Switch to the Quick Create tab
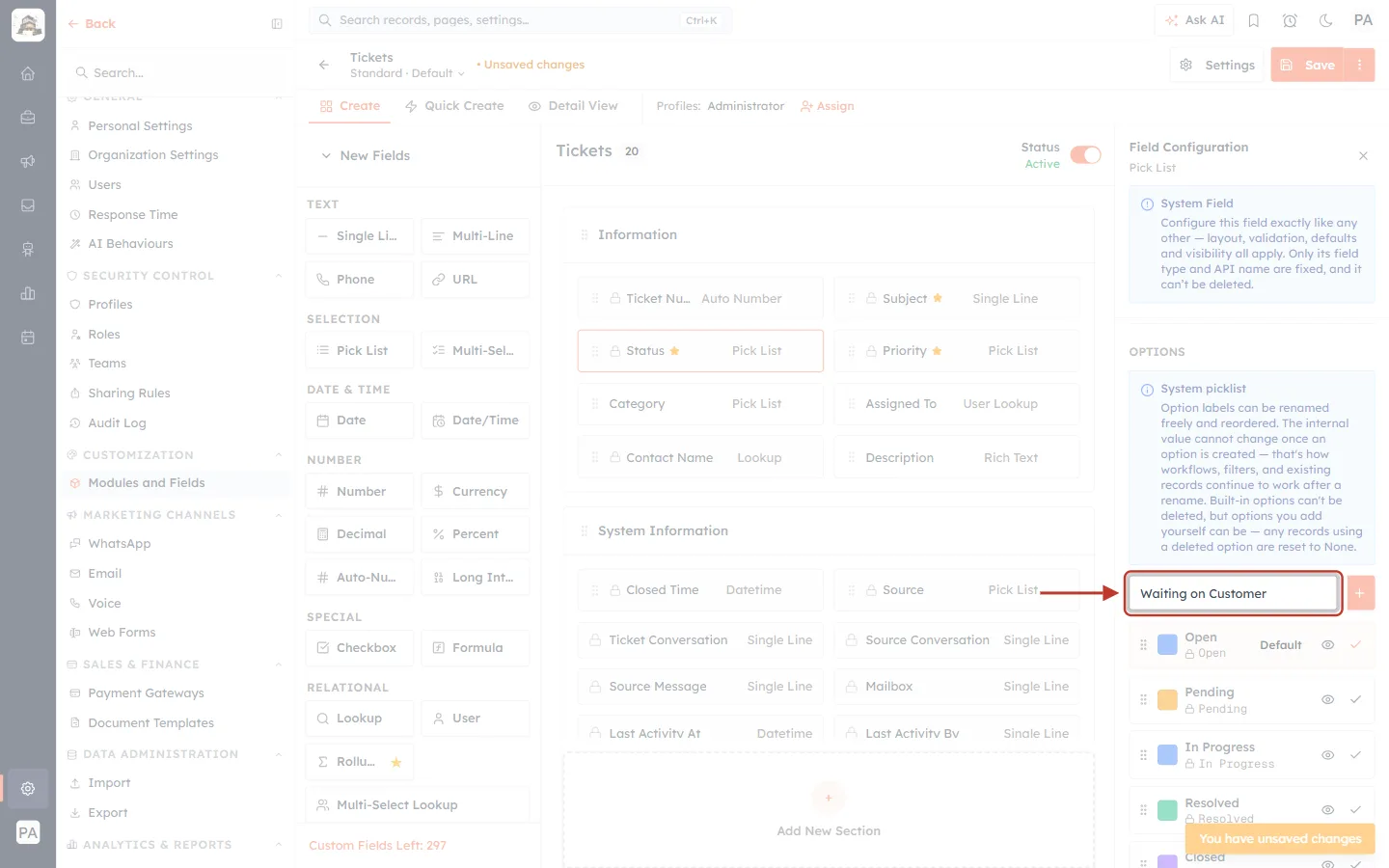Image resolution: width=1389 pixels, height=868 pixels. point(454,106)
